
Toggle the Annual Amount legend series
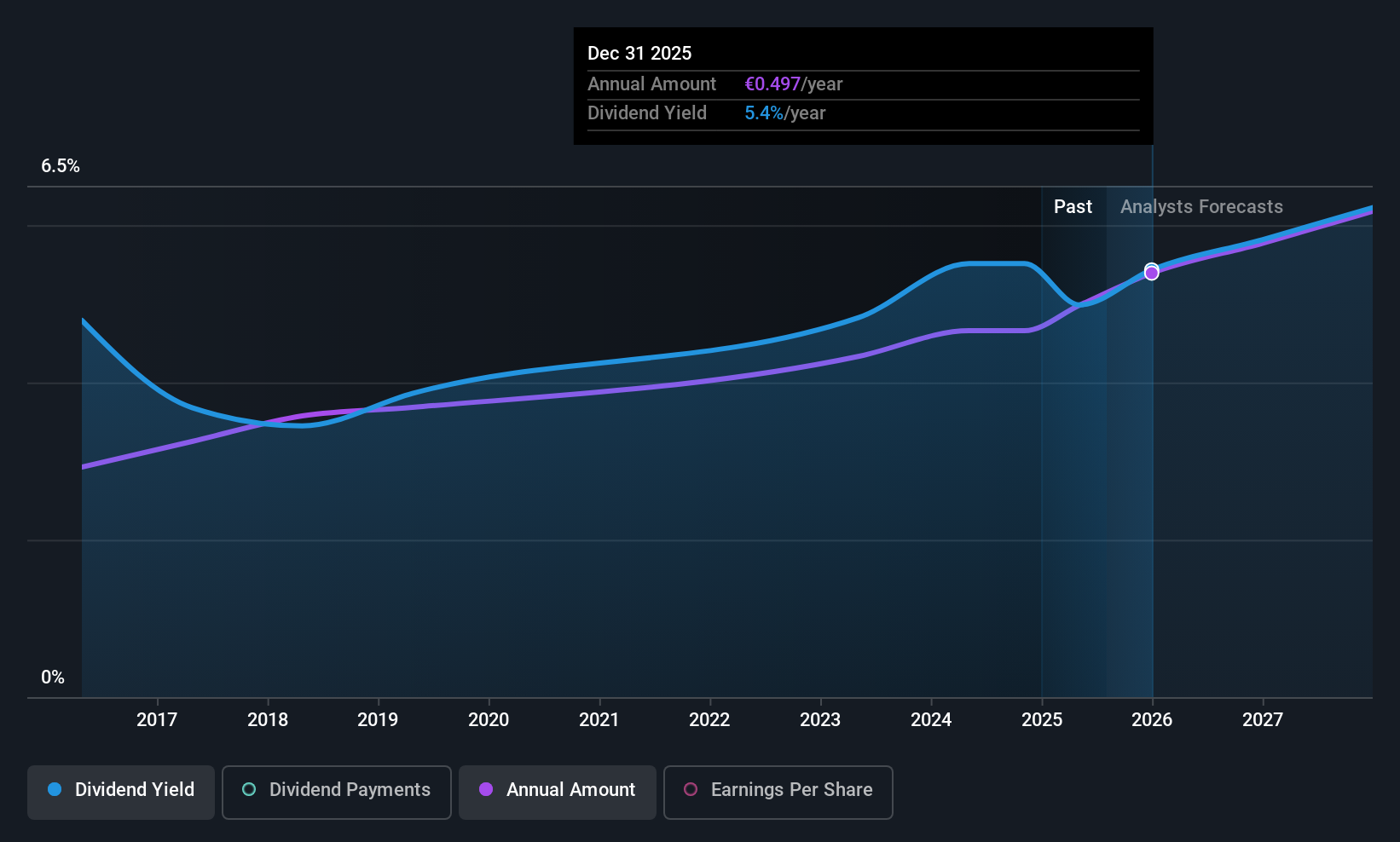pos(558,792)
